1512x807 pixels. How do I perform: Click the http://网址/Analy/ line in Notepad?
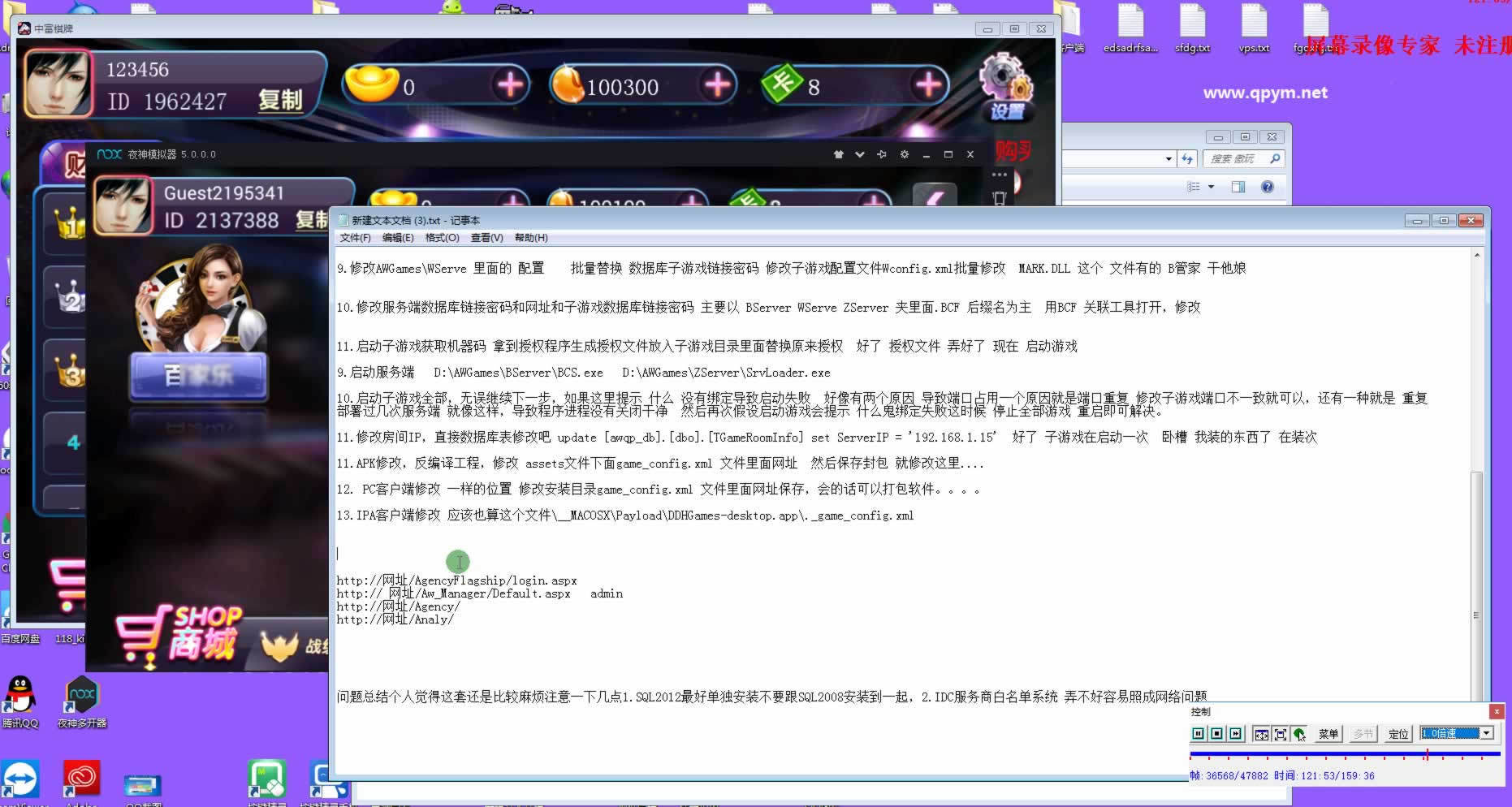pyautogui.click(x=395, y=619)
